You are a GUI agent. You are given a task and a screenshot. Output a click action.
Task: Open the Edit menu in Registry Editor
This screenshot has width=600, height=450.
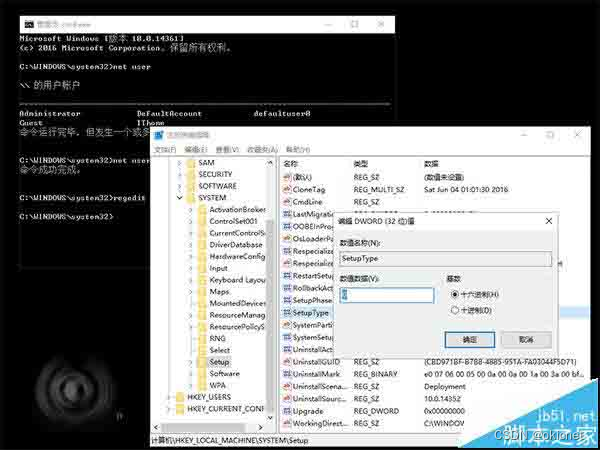pyautogui.click(x=196, y=149)
